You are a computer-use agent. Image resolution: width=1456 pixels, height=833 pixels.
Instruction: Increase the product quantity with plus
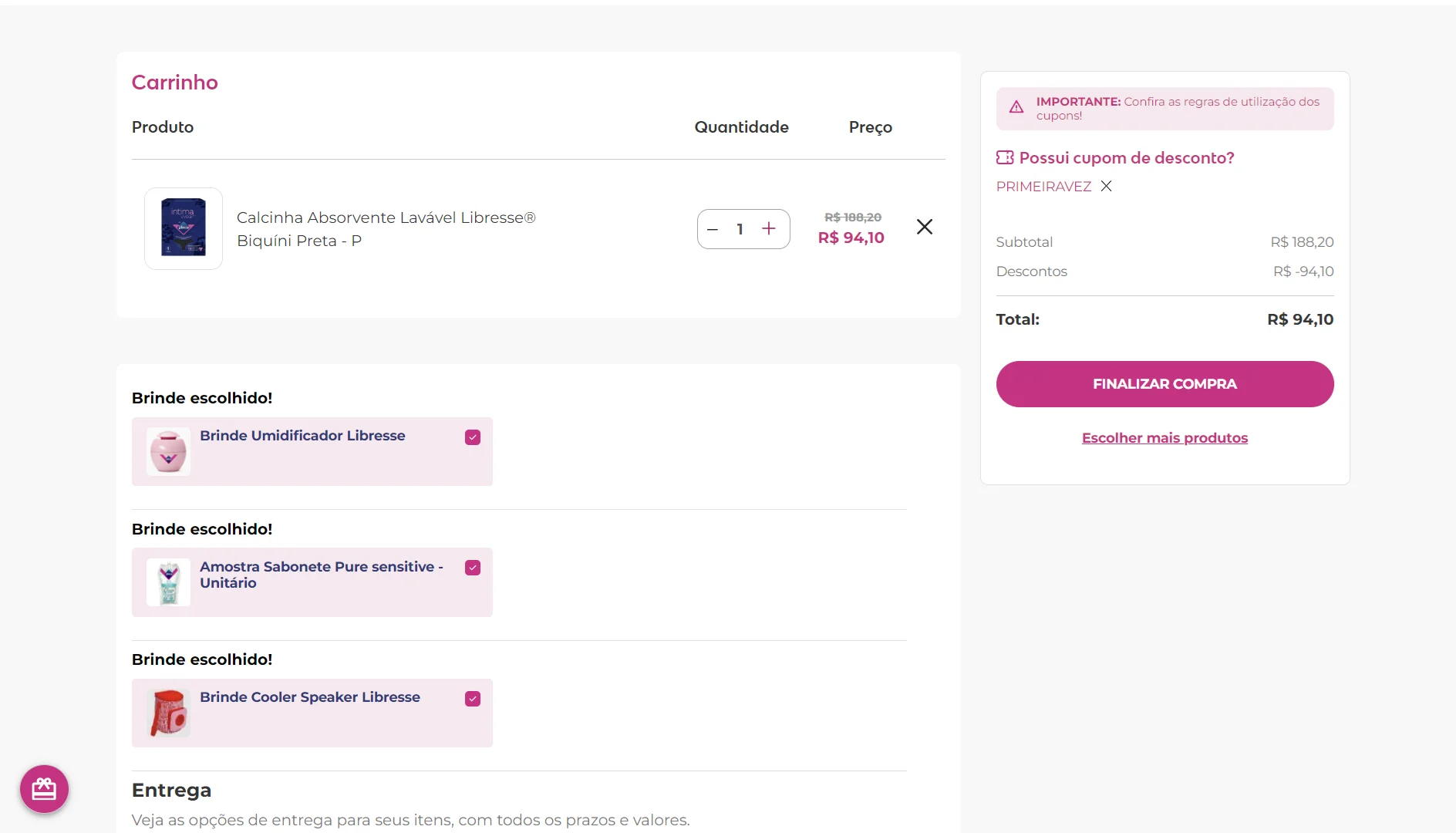coord(769,228)
